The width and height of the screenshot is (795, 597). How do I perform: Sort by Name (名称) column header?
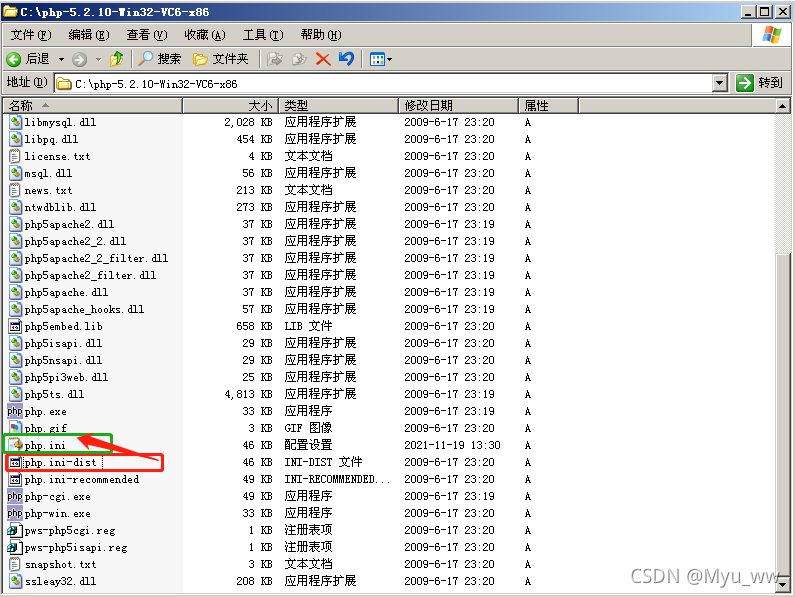pos(93,106)
